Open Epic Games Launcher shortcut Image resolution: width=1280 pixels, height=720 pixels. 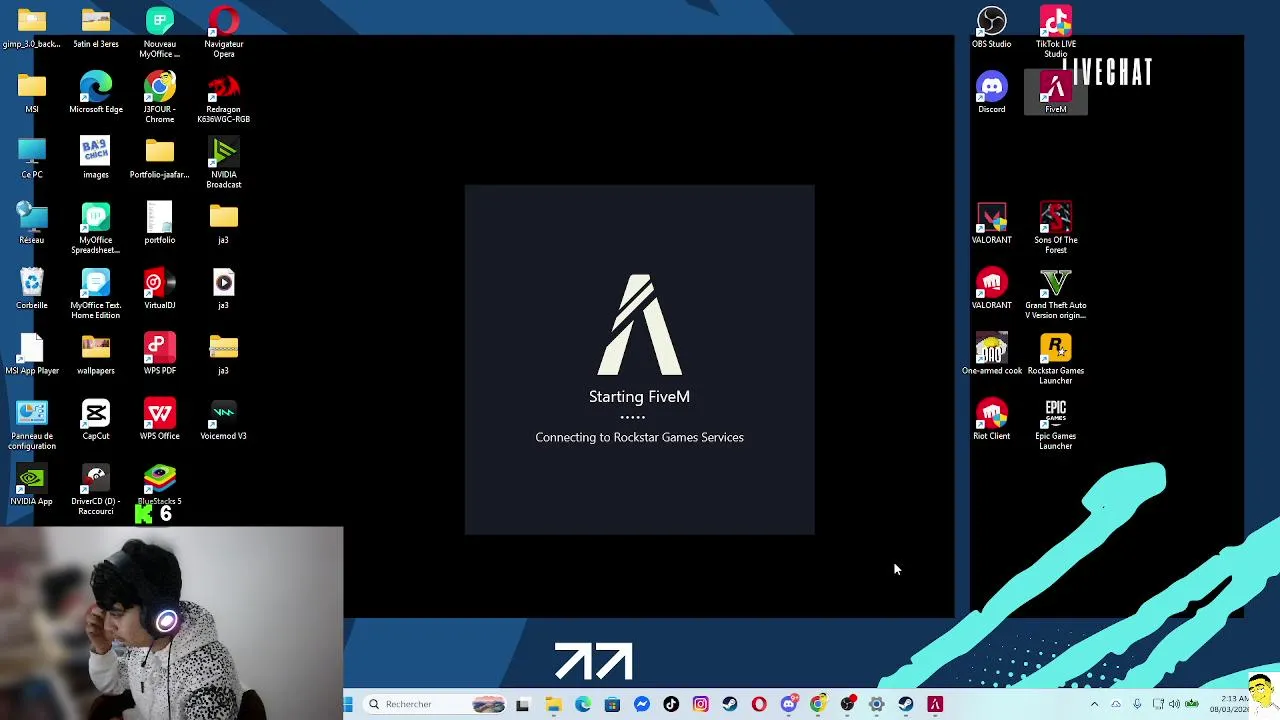[1055, 424]
